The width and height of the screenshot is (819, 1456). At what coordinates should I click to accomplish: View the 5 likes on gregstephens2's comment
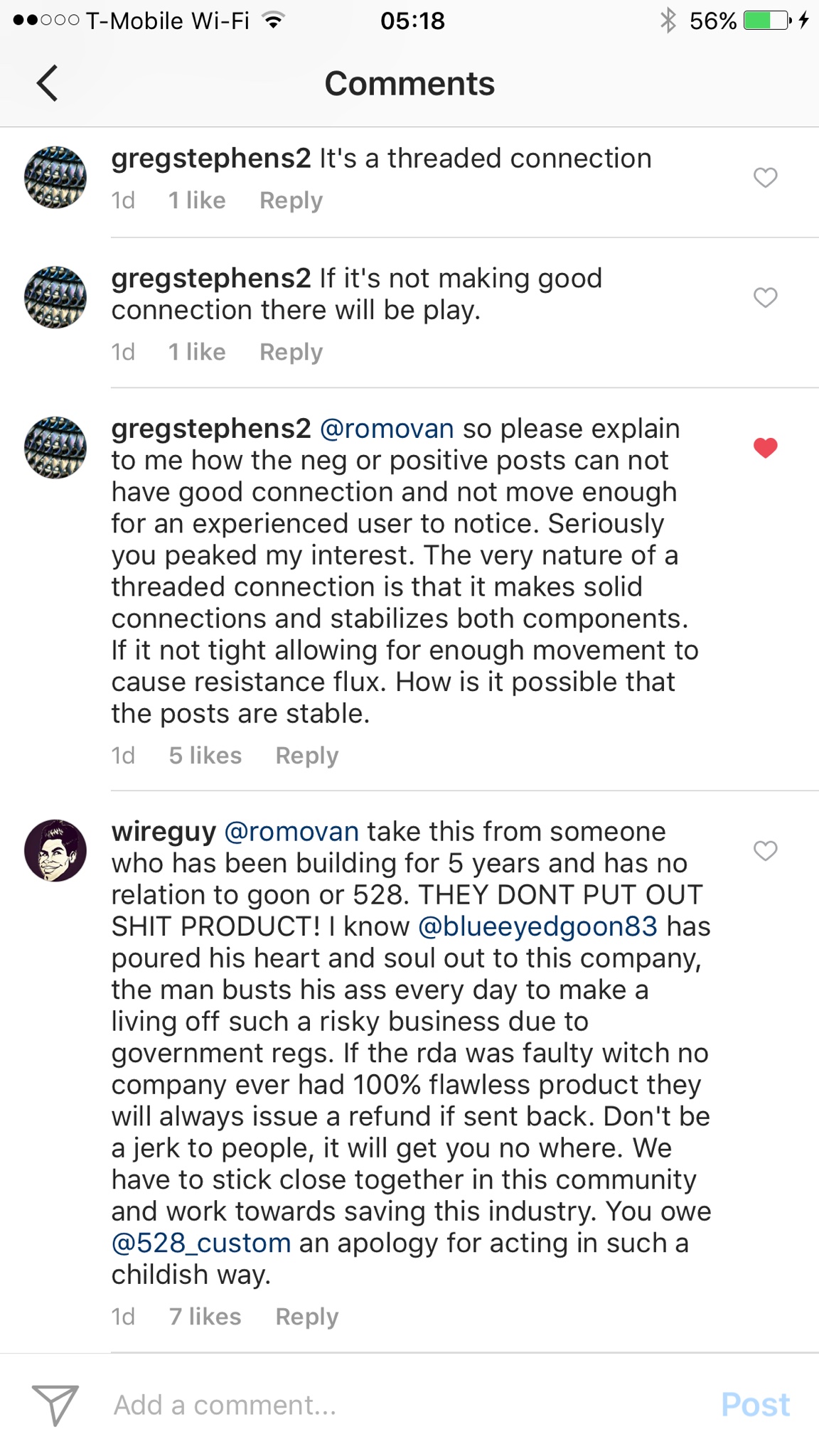point(205,755)
